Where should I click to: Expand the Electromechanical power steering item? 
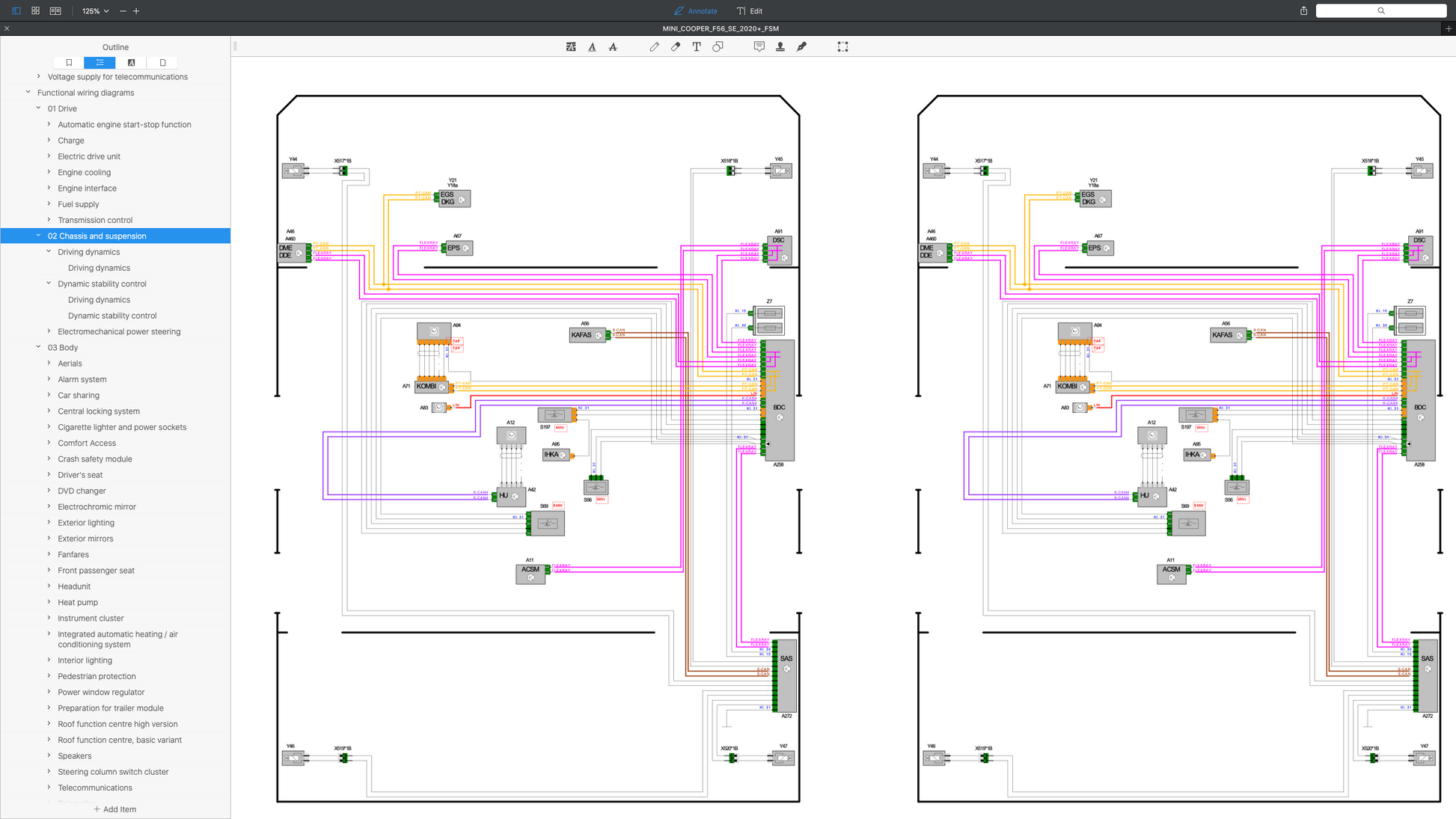pyautogui.click(x=49, y=331)
